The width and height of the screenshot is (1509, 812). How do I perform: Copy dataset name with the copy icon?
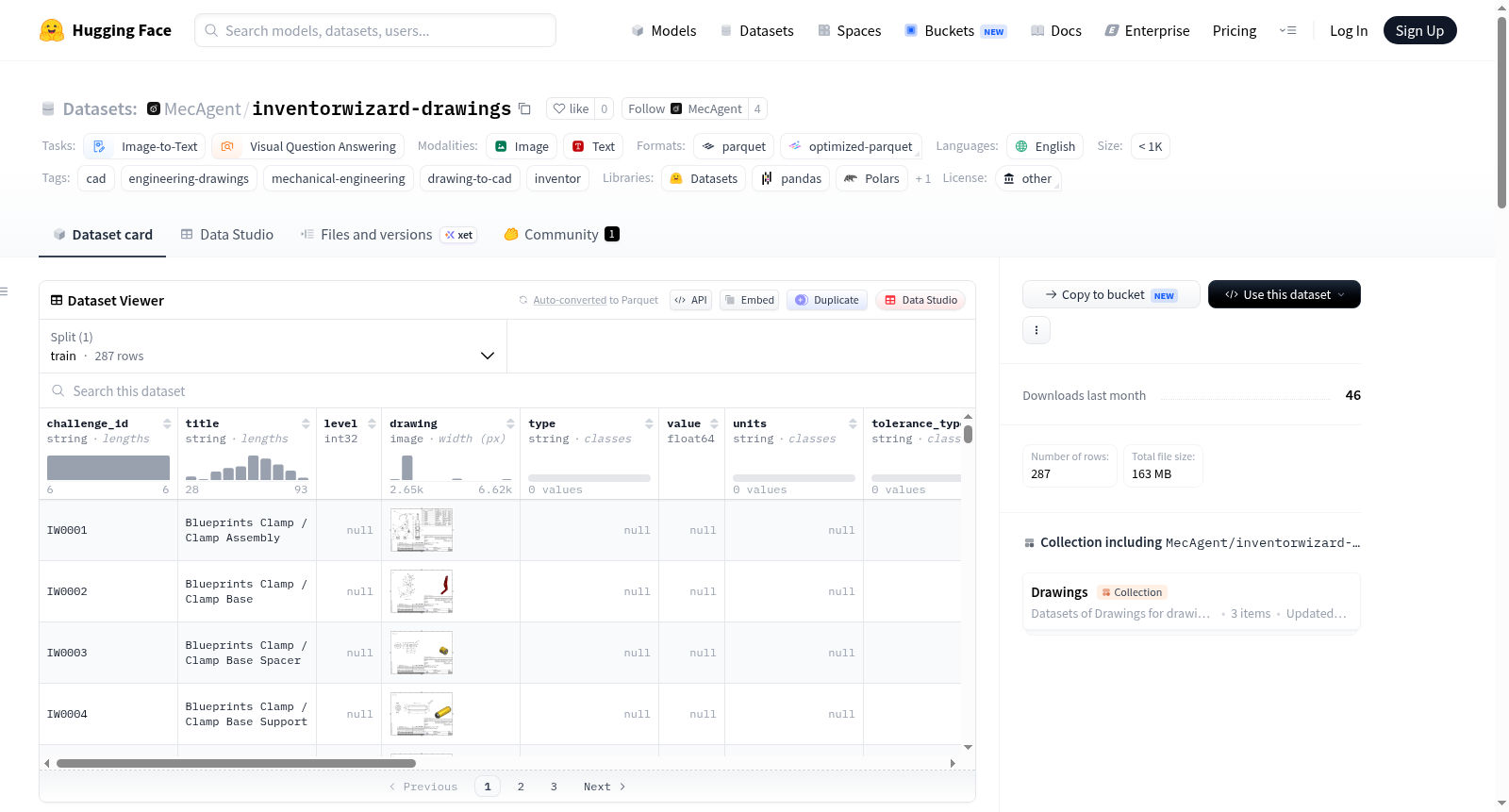(x=525, y=108)
